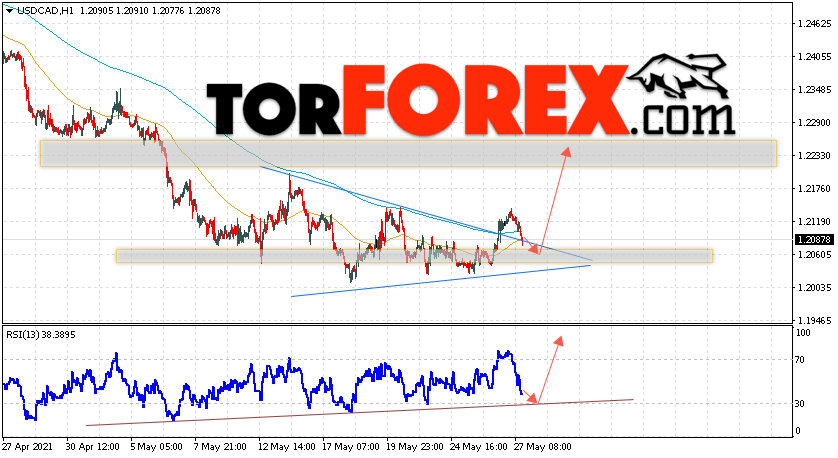
Task: Click the 24 May 16:00 time label
Action: [478, 447]
